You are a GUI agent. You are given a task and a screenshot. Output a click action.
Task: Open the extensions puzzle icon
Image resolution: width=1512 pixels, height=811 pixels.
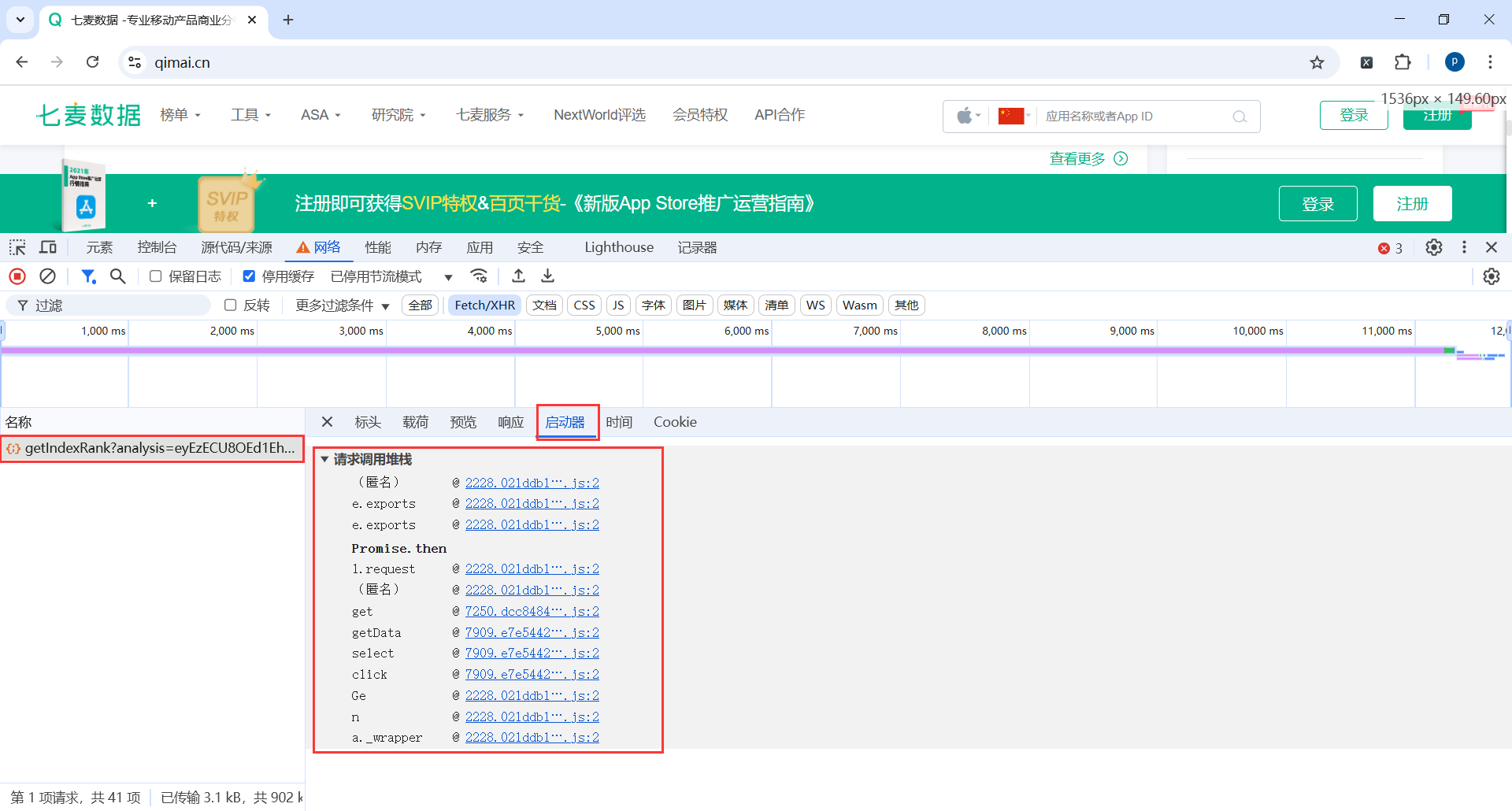(1403, 62)
